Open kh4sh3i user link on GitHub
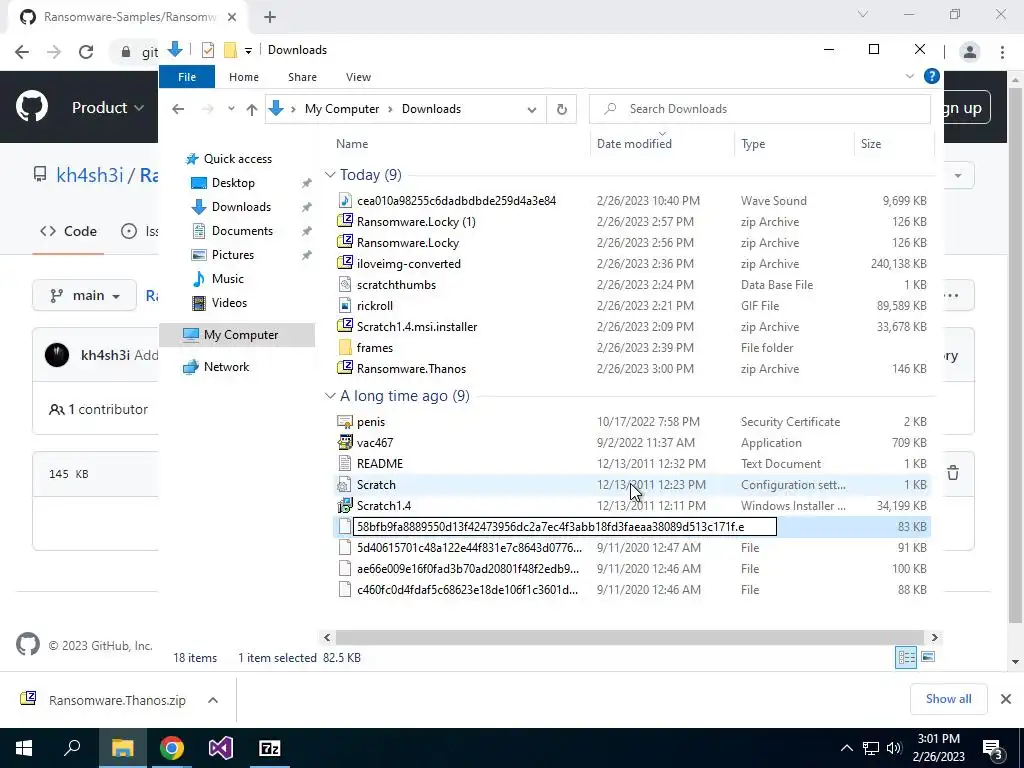1024x768 pixels. [x=89, y=175]
